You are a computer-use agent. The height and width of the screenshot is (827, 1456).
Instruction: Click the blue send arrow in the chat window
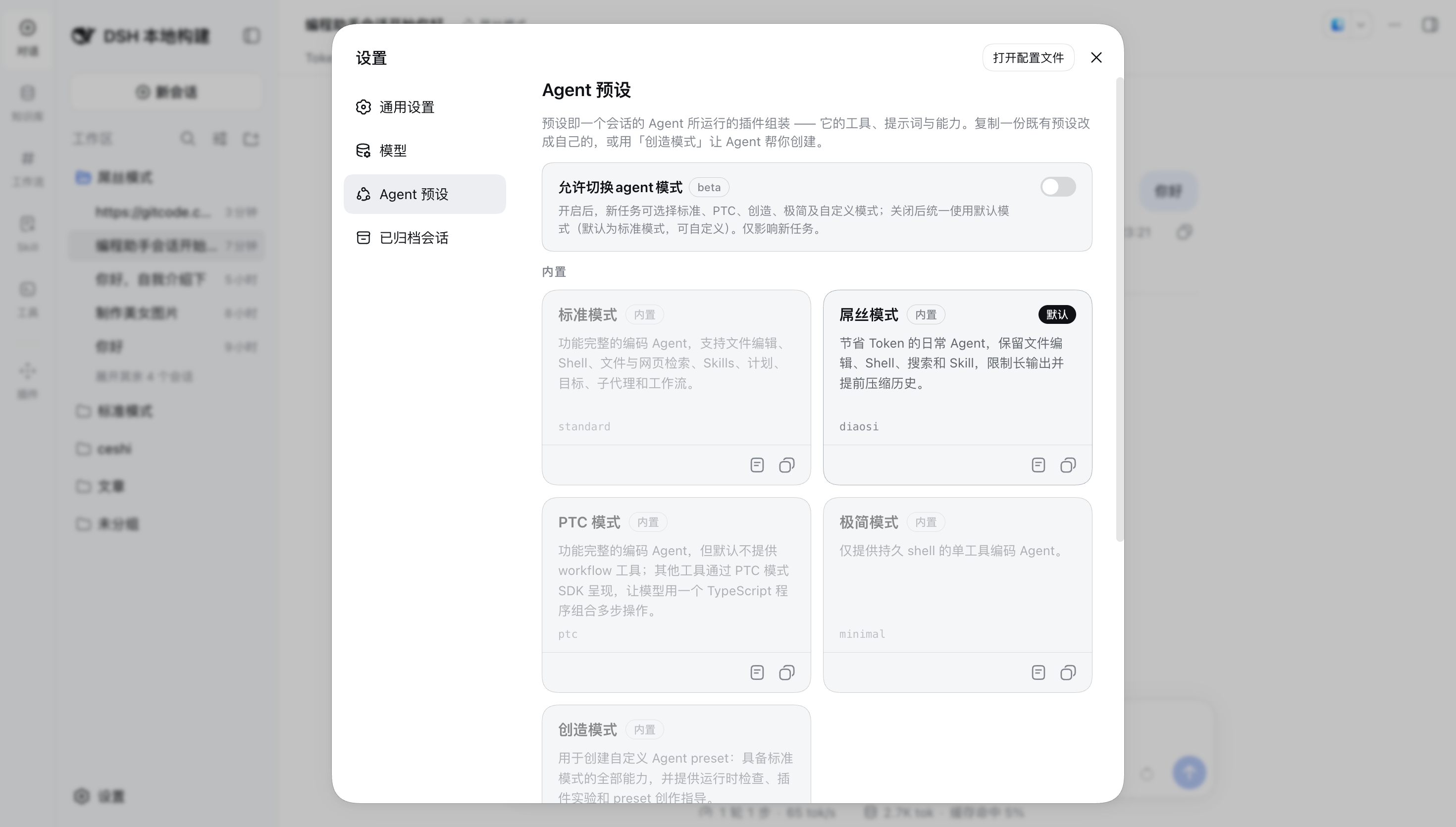(x=1189, y=772)
